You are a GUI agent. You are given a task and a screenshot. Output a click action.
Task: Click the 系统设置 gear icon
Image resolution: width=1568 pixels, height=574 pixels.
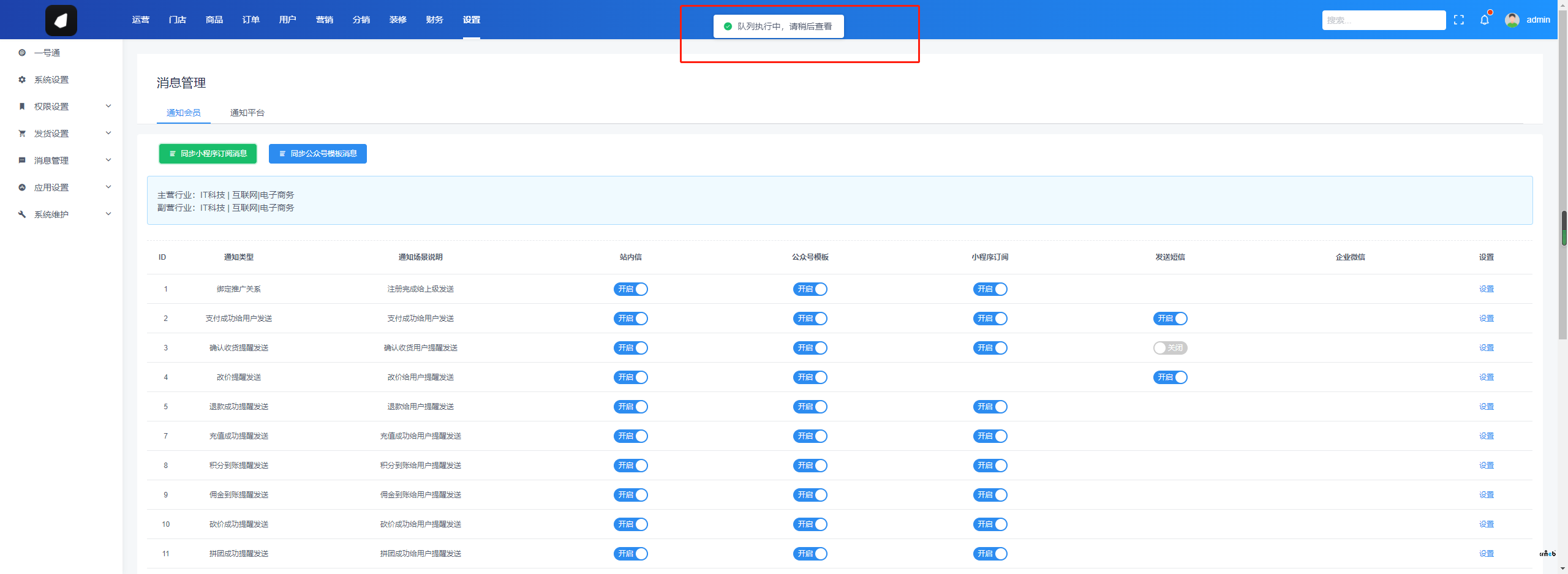click(22, 80)
